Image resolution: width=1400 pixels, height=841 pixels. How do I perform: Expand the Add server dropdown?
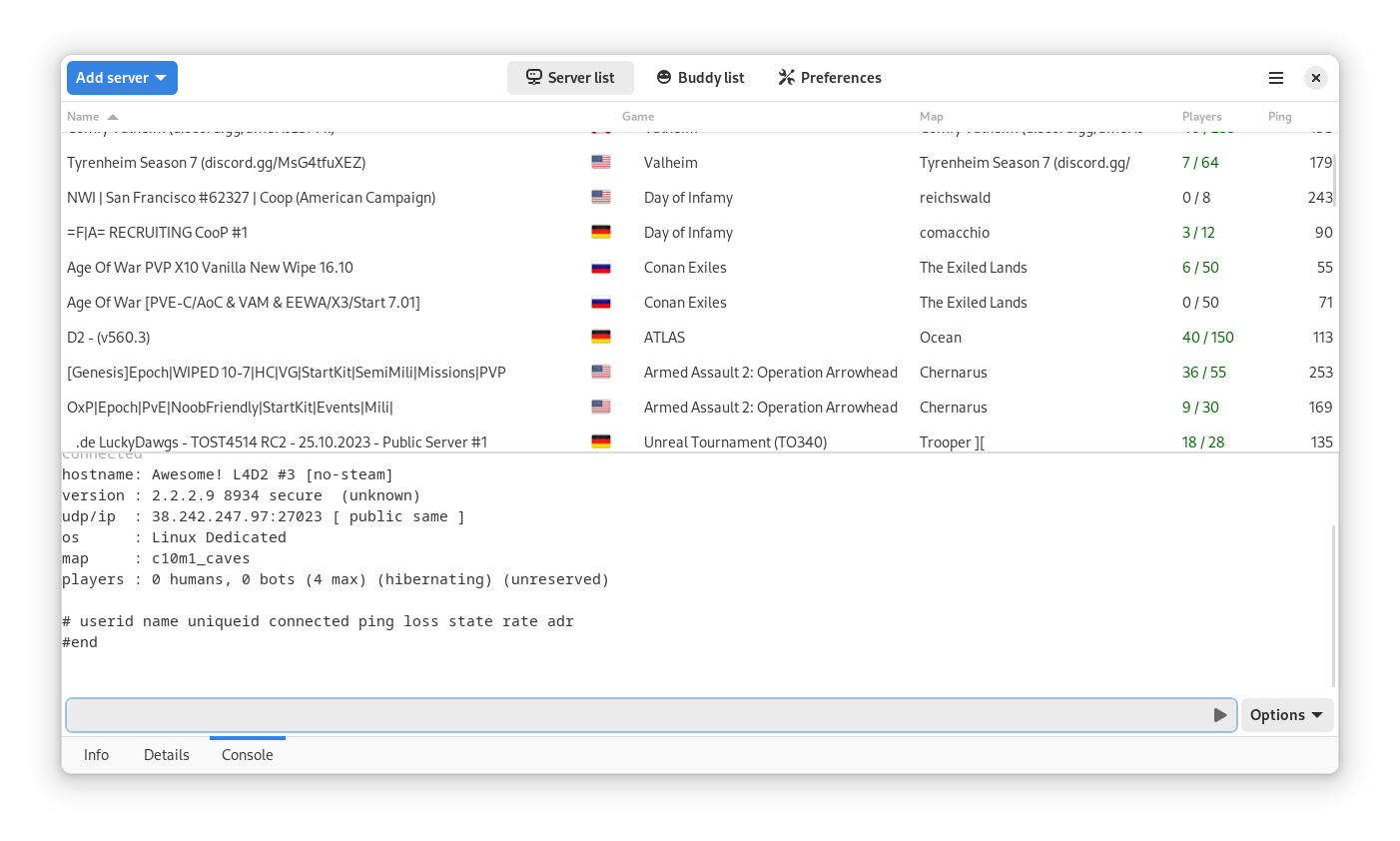(122, 78)
